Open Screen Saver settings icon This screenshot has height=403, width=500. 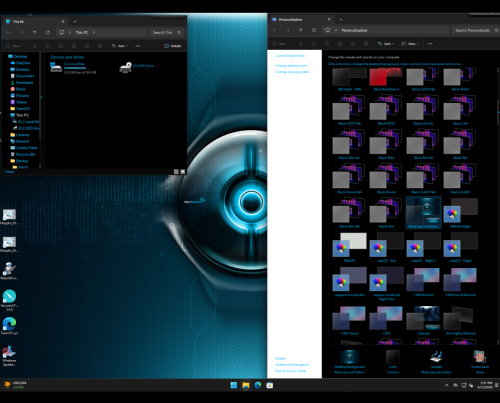(480, 357)
